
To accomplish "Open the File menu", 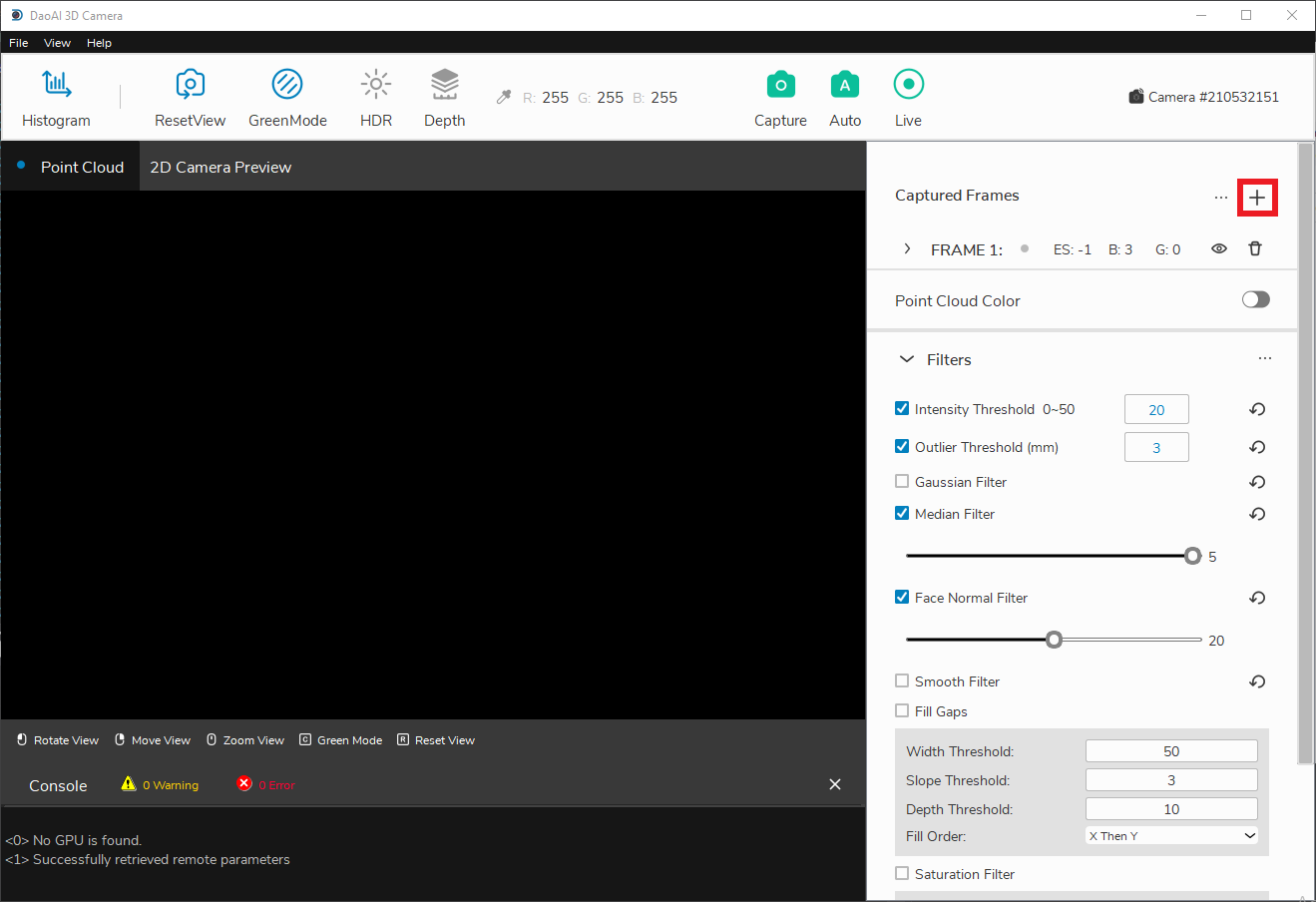I will [x=19, y=43].
